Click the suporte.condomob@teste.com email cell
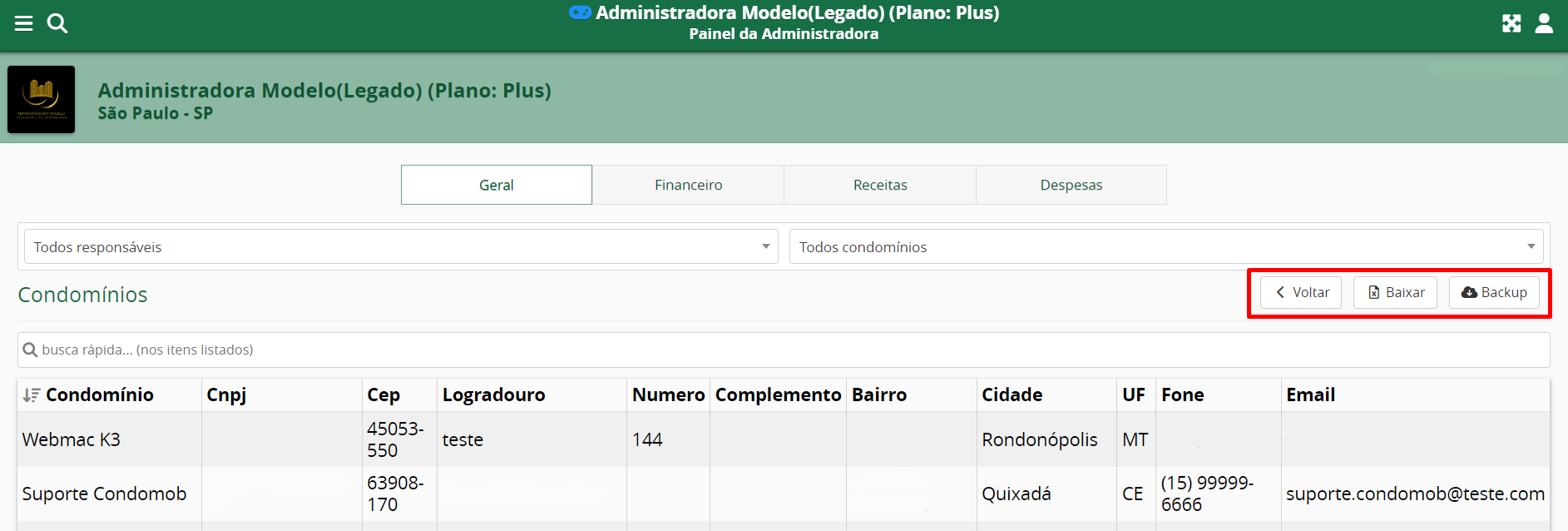 coord(1415,494)
